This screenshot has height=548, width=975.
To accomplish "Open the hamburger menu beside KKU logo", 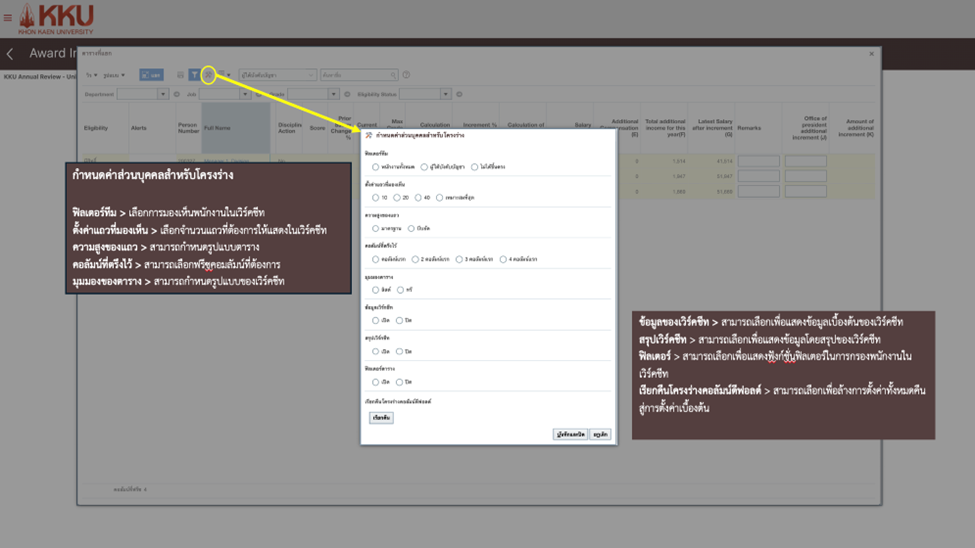I will tap(8, 18).
